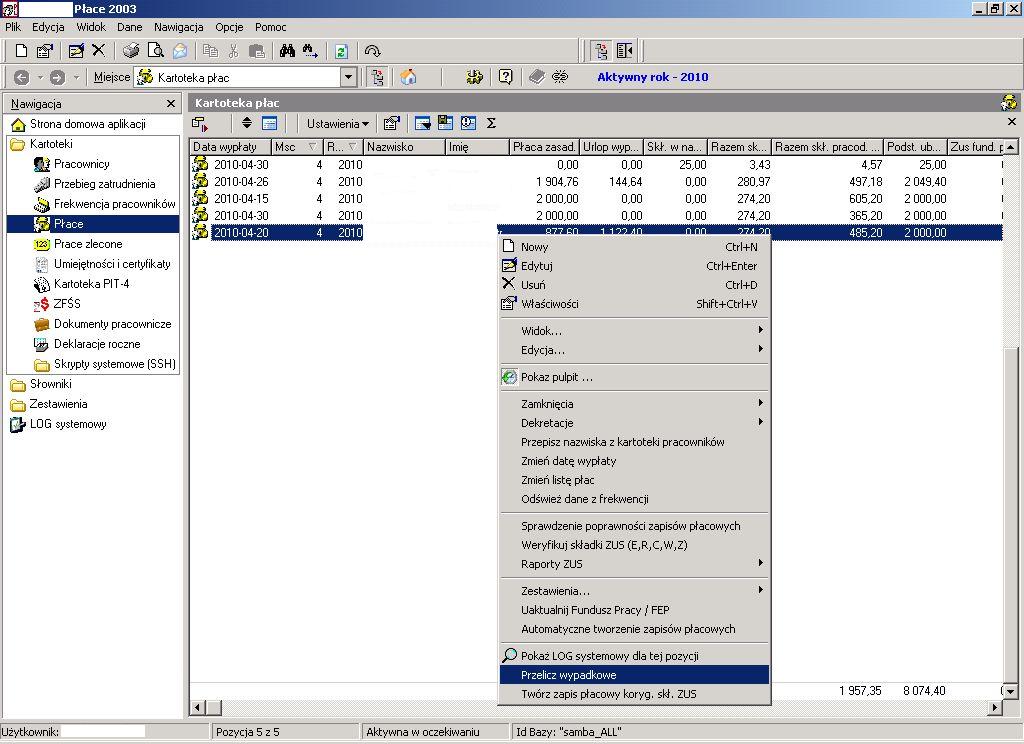This screenshot has width=1024, height=744.
Task: Click the print preview magnifier icon
Action: point(155,51)
